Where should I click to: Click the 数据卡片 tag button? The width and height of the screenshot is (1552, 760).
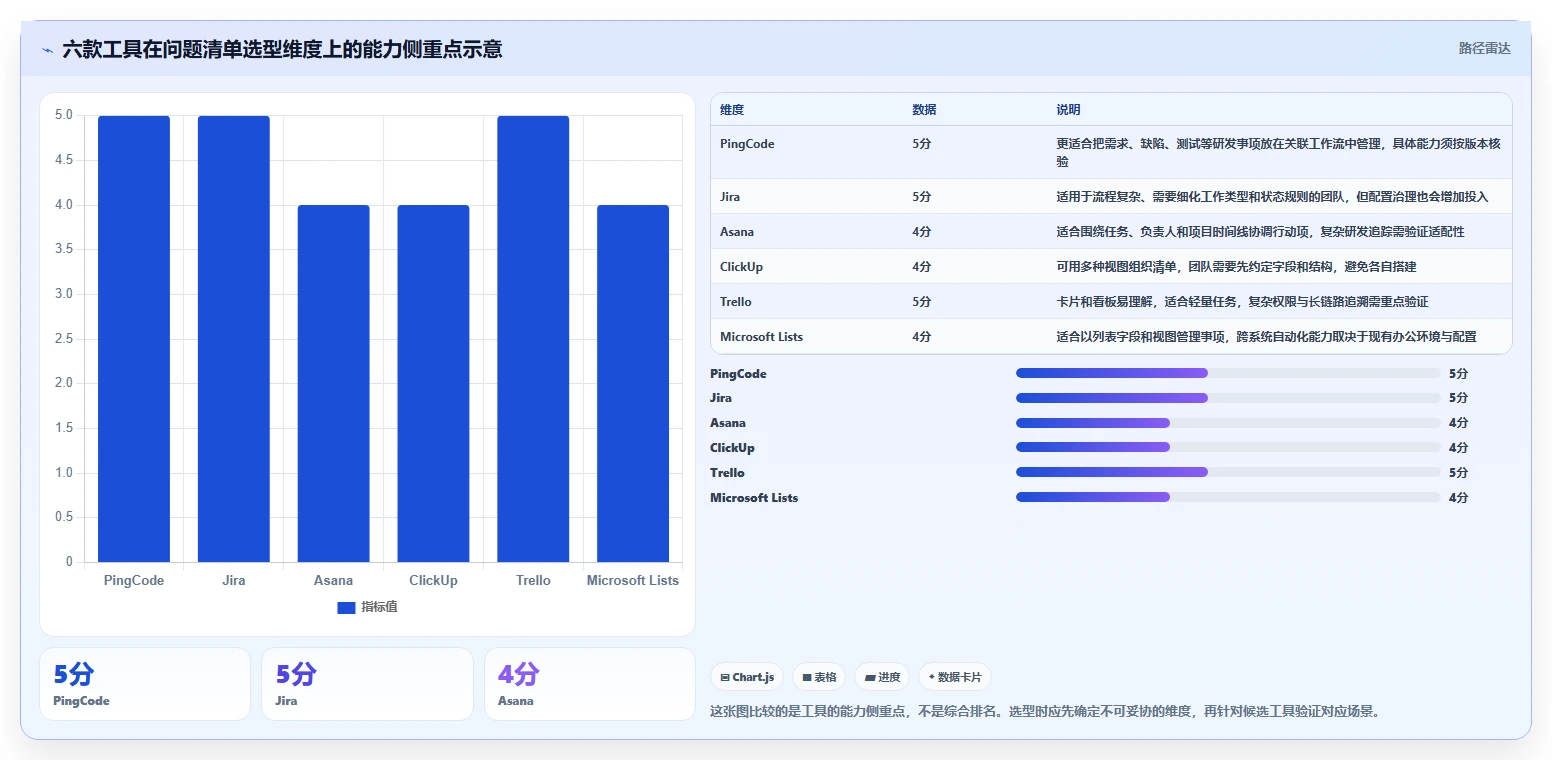[x=955, y=677]
